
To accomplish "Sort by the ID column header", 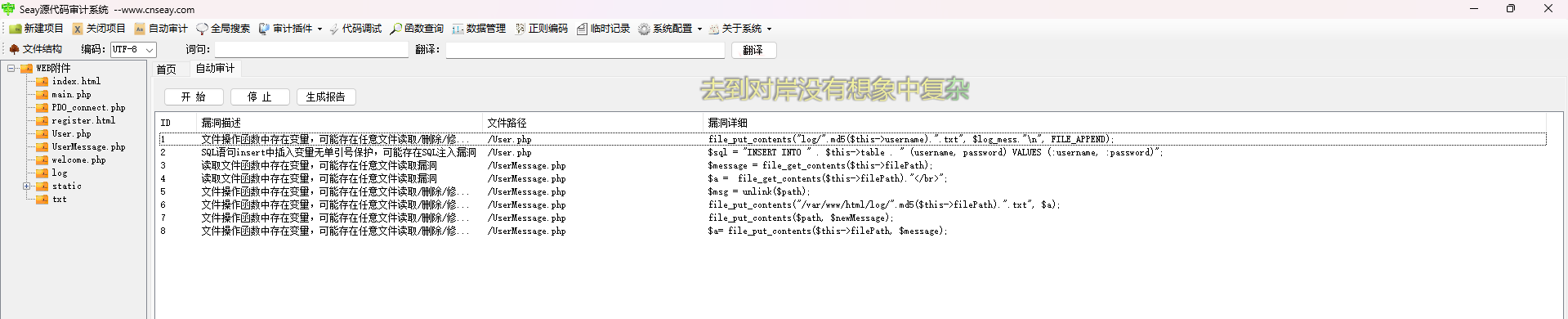I will coord(177,123).
